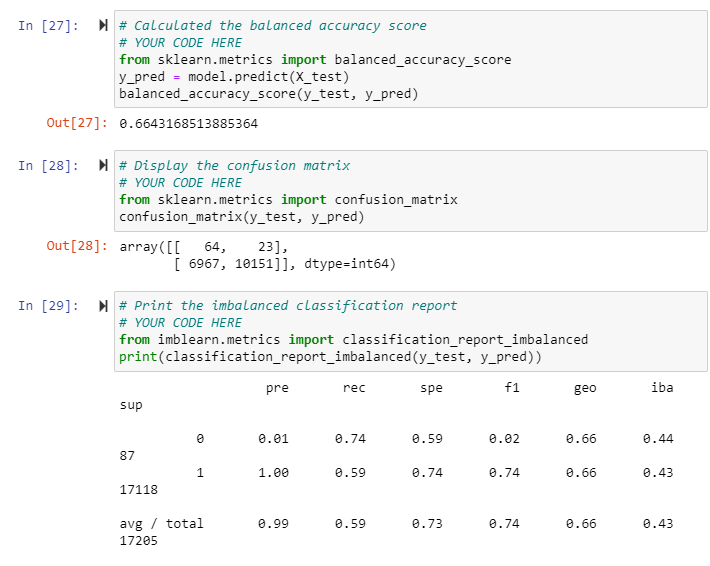Click the 'geo' column header
The height and width of the screenshot is (566, 710).
point(585,389)
